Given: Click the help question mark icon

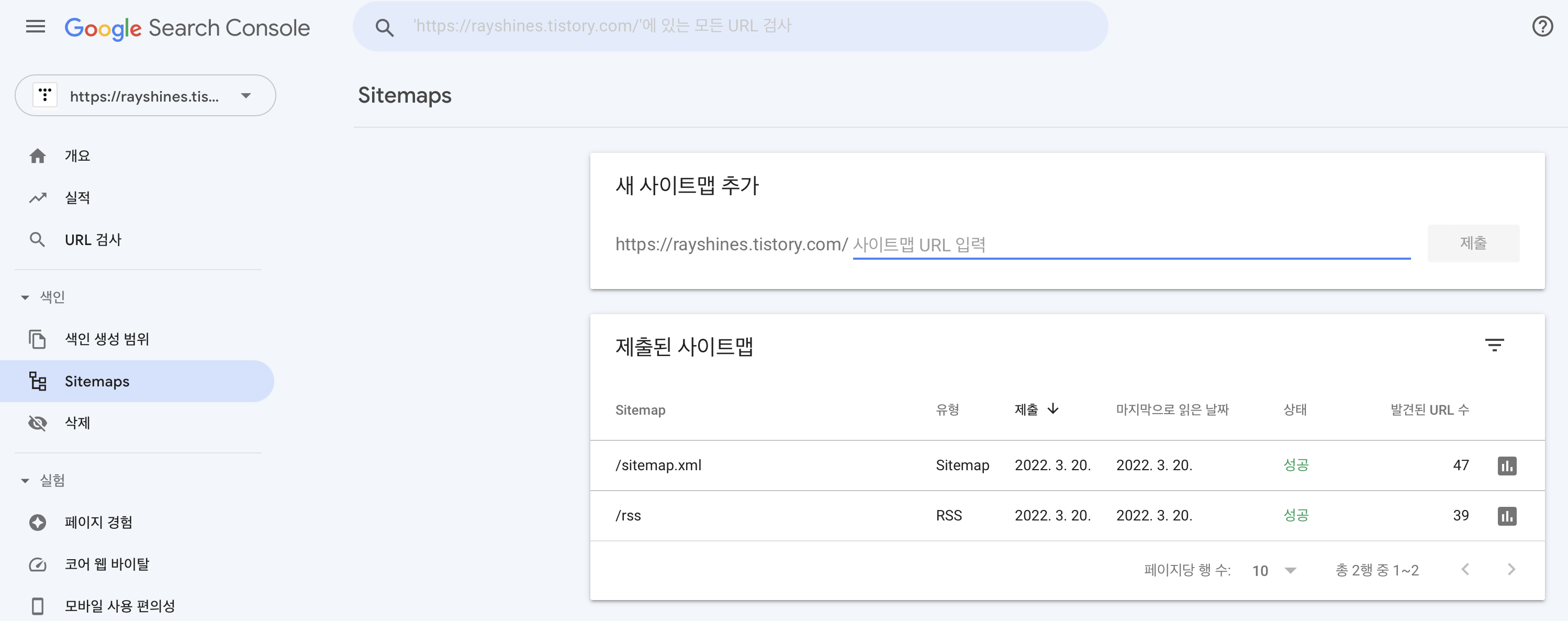Looking at the screenshot, I should click(x=1541, y=26).
